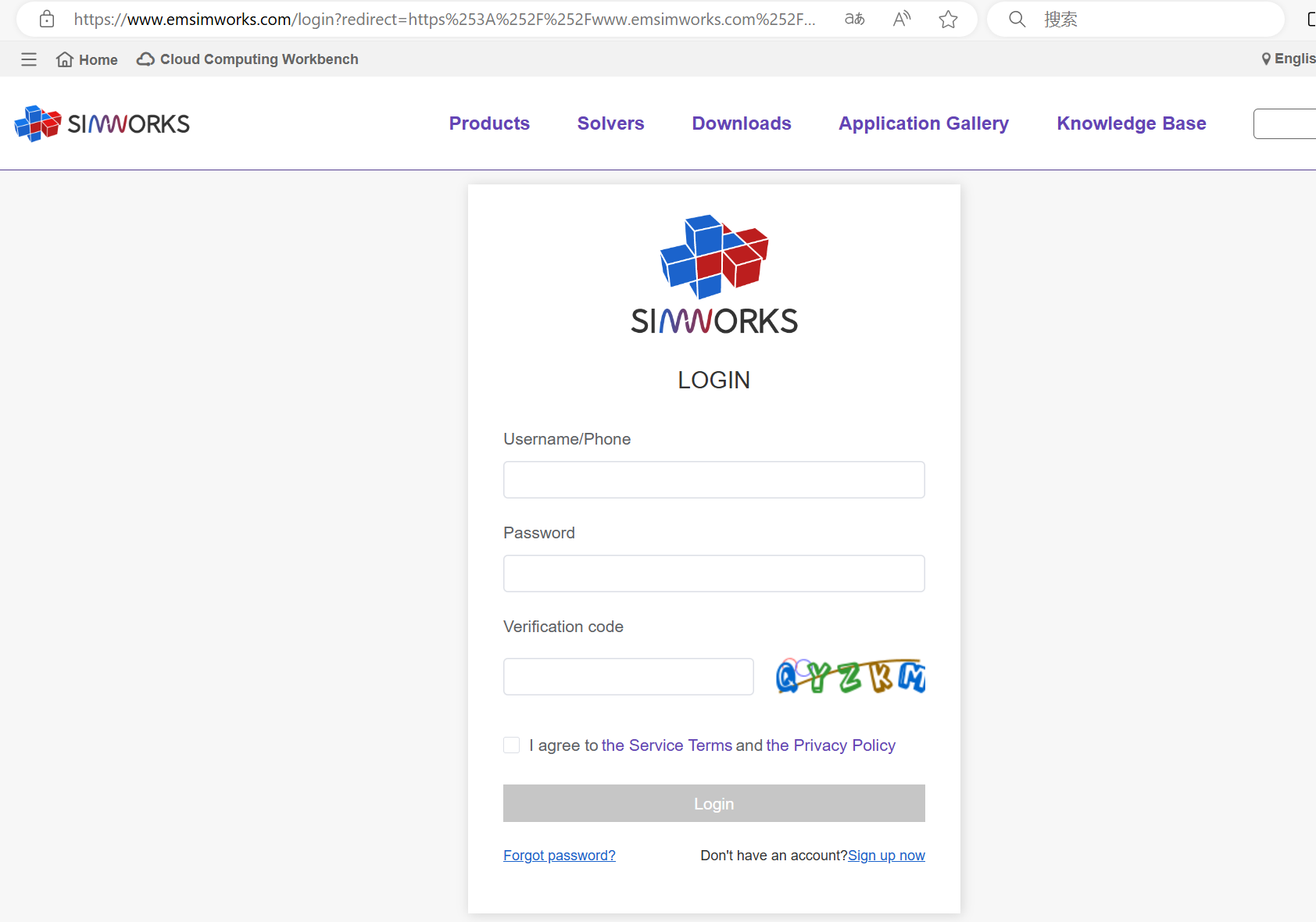
Task: Click the gray Login button
Action: pos(714,803)
